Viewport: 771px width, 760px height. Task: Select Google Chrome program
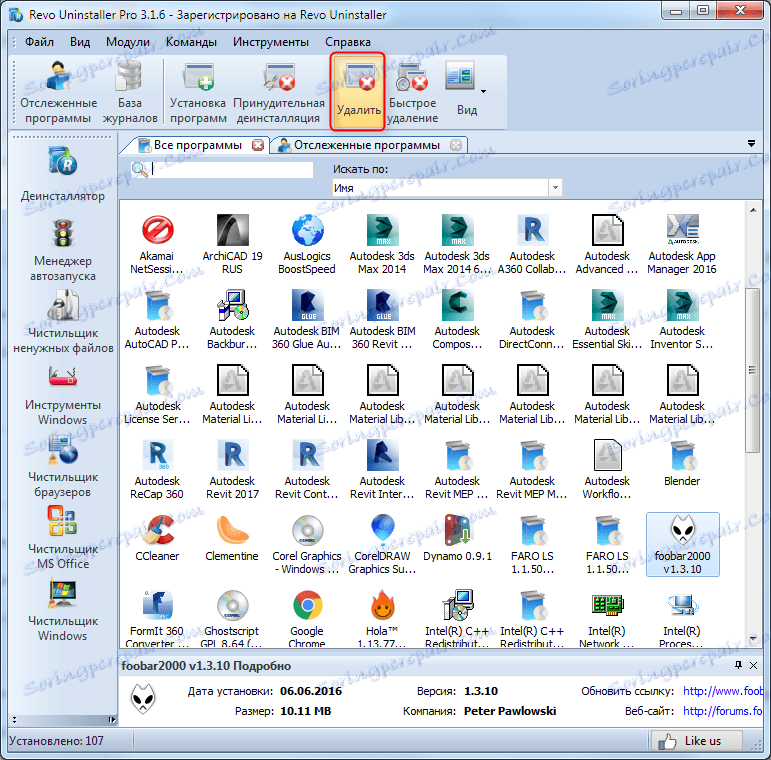307,618
